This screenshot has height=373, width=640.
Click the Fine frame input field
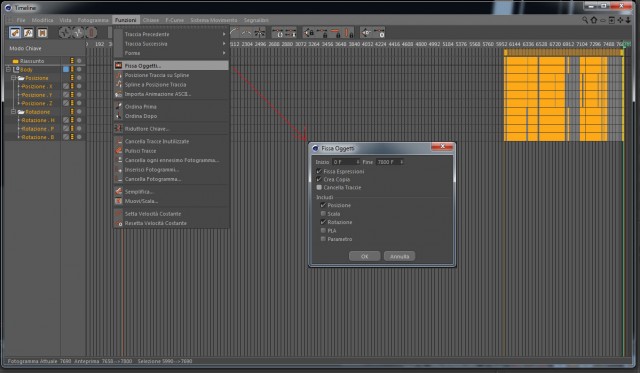tap(390, 162)
